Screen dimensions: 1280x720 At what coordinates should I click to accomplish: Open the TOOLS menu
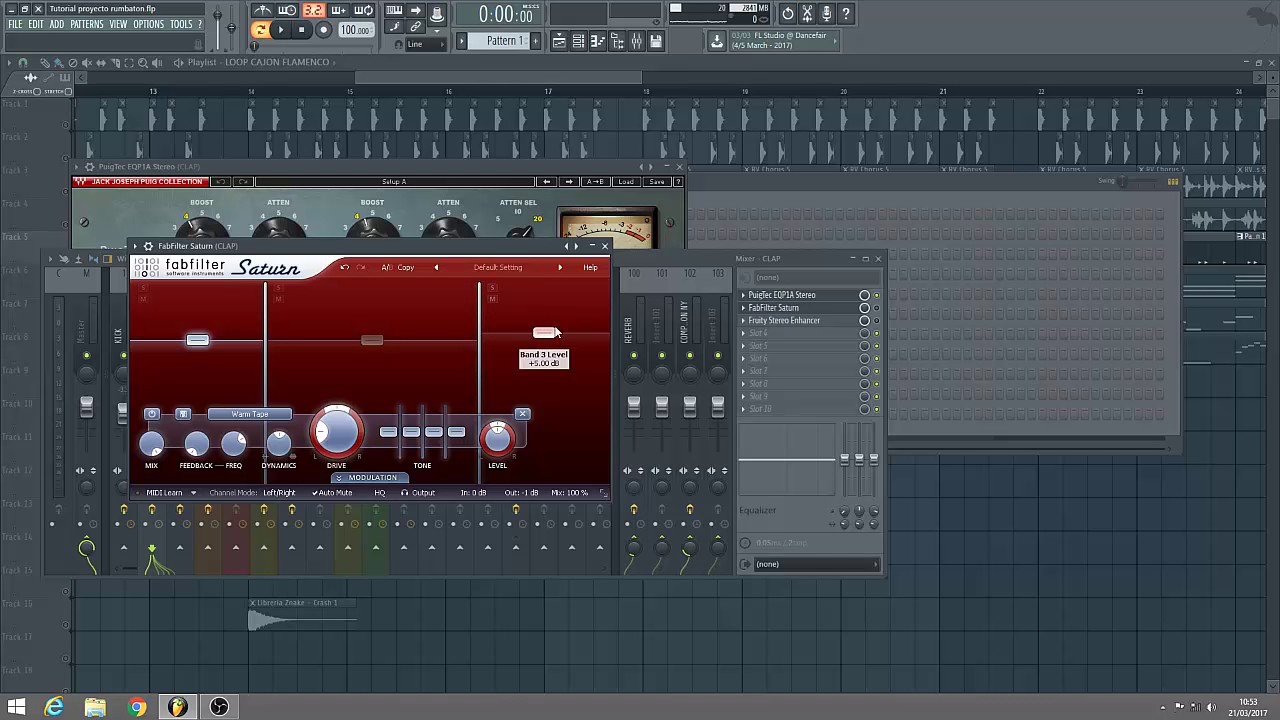(181, 24)
